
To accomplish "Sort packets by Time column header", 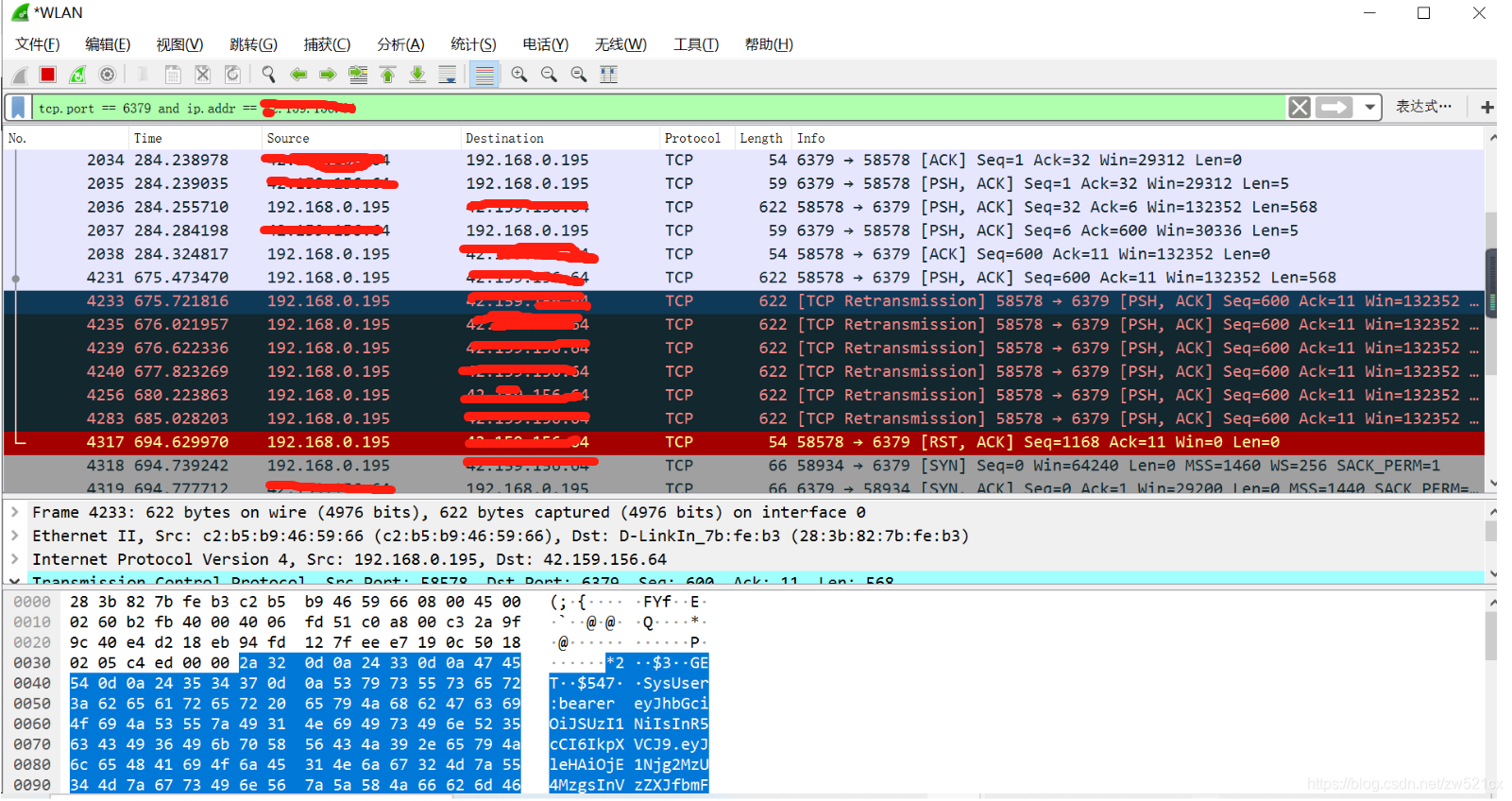I will (x=195, y=138).
